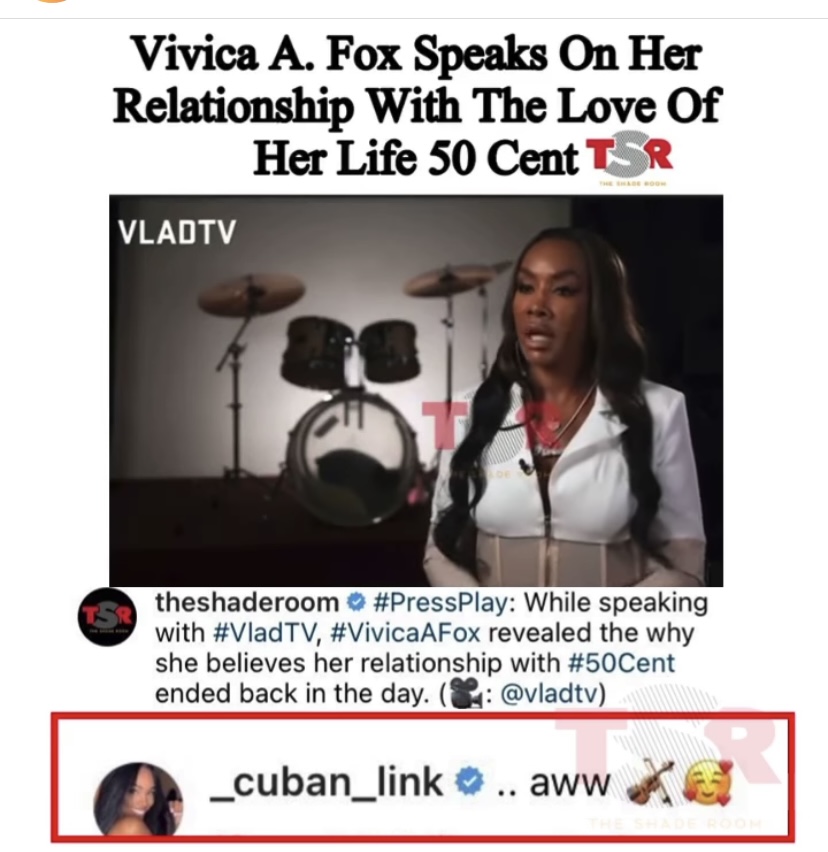
Task: Click the _cuban_link username
Action: pyautogui.click(x=327, y=783)
